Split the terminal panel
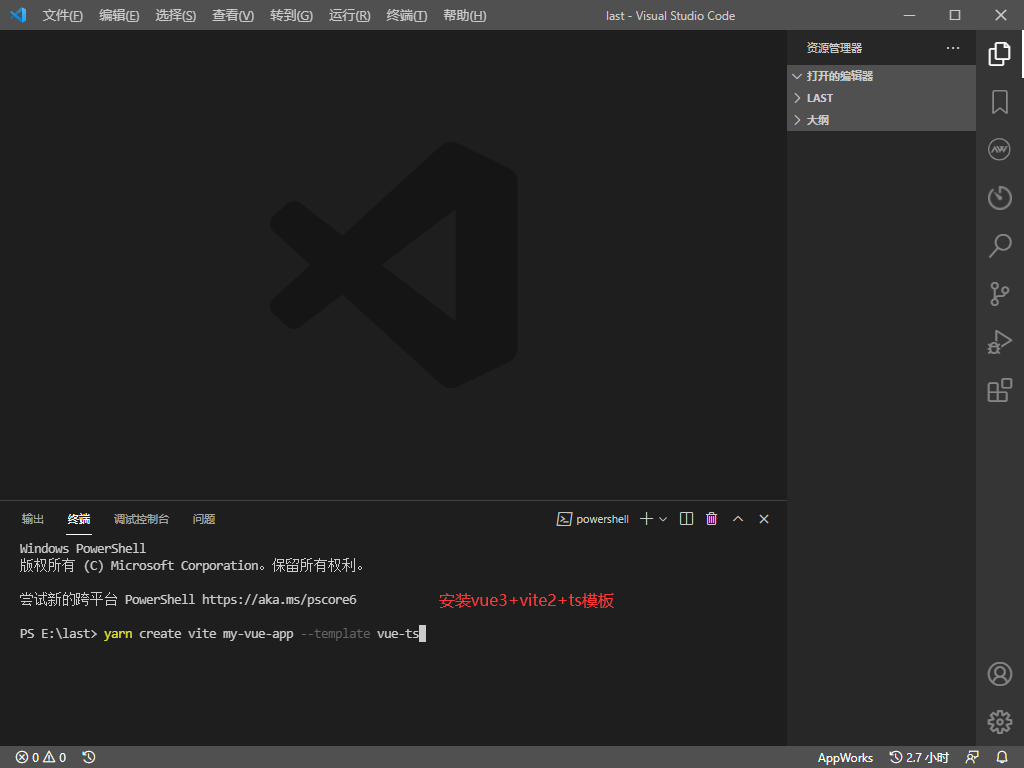Viewport: 1024px width, 768px height. [686, 519]
